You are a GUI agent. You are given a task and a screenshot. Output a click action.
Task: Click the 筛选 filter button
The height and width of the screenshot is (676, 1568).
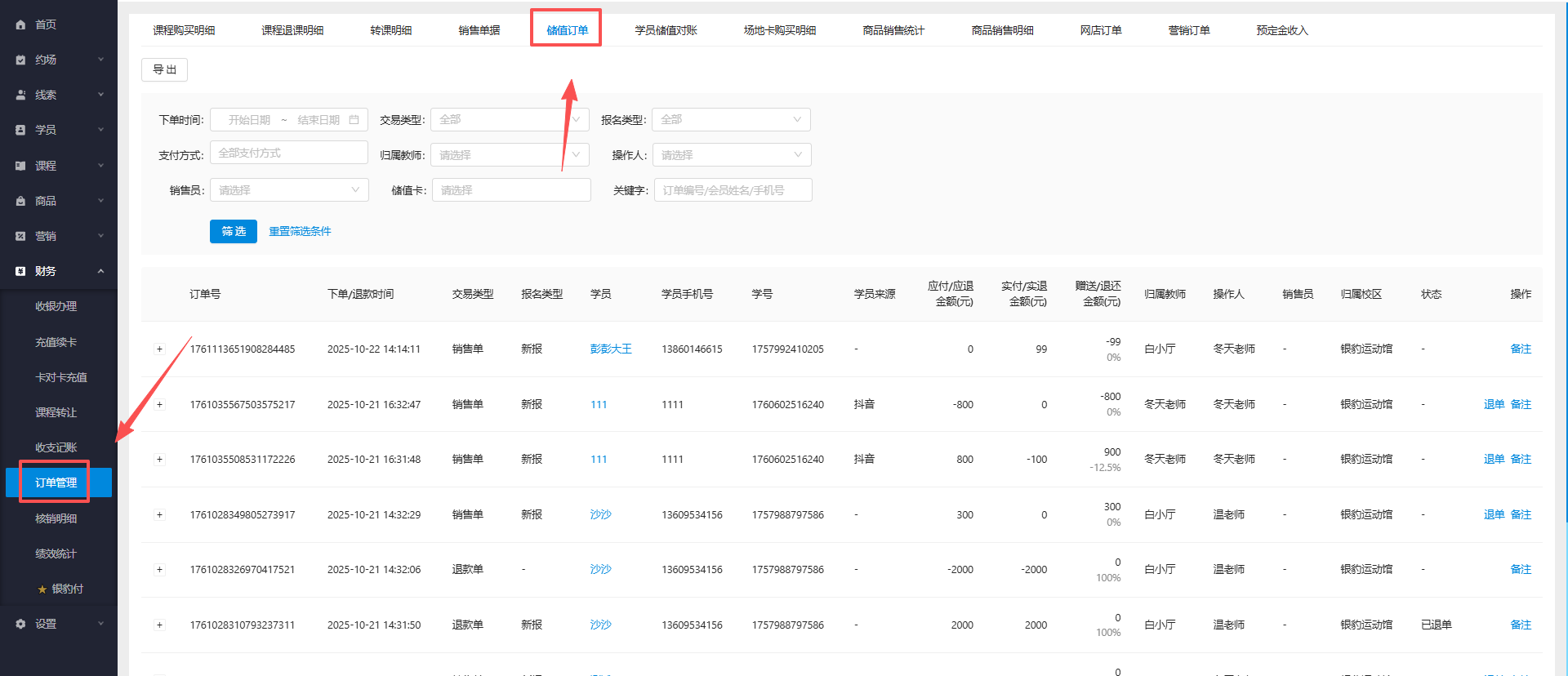point(234,231)
